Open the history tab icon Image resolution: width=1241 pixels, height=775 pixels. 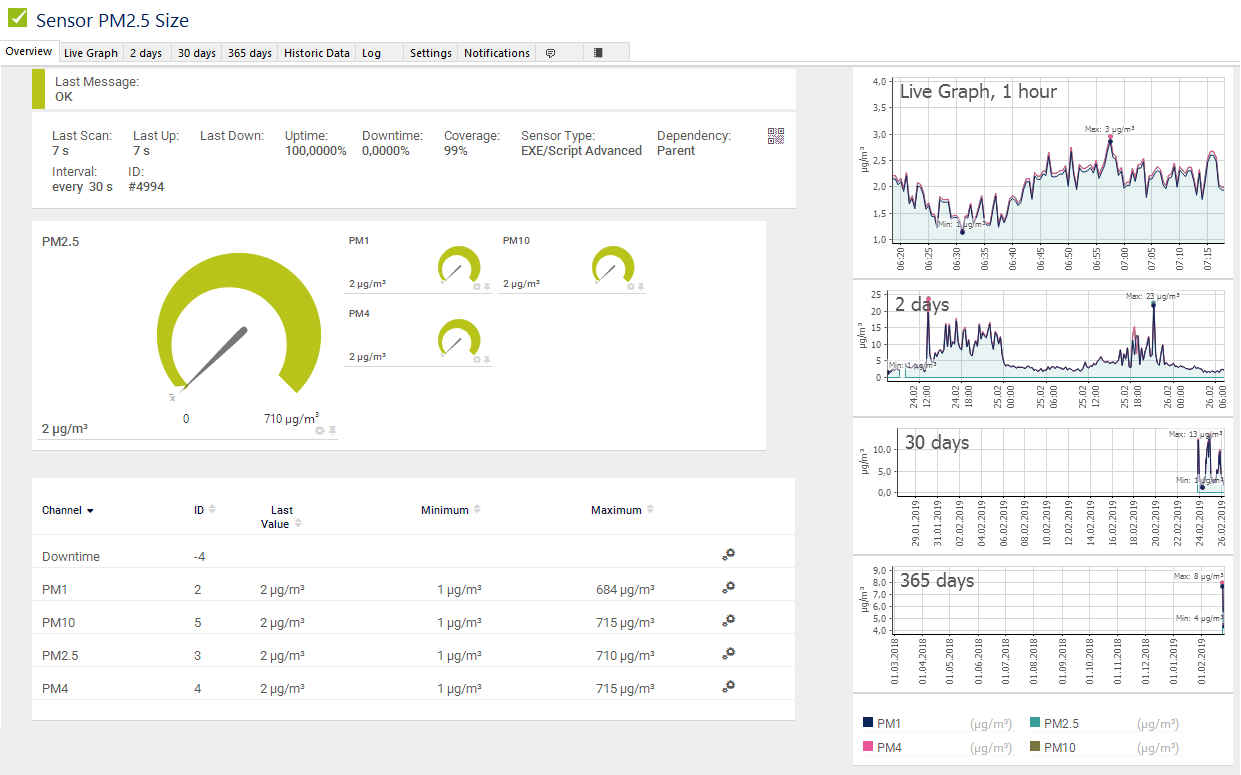pyautogui.click(x=598, y=53)
